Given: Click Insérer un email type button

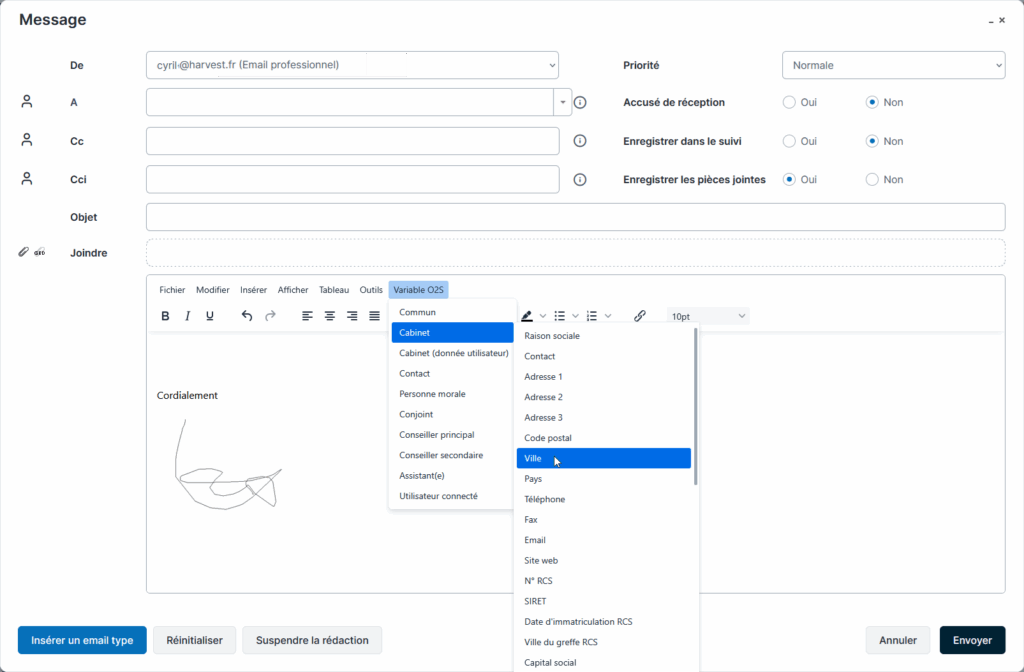Looking at the screenshot, I should 82,640.
